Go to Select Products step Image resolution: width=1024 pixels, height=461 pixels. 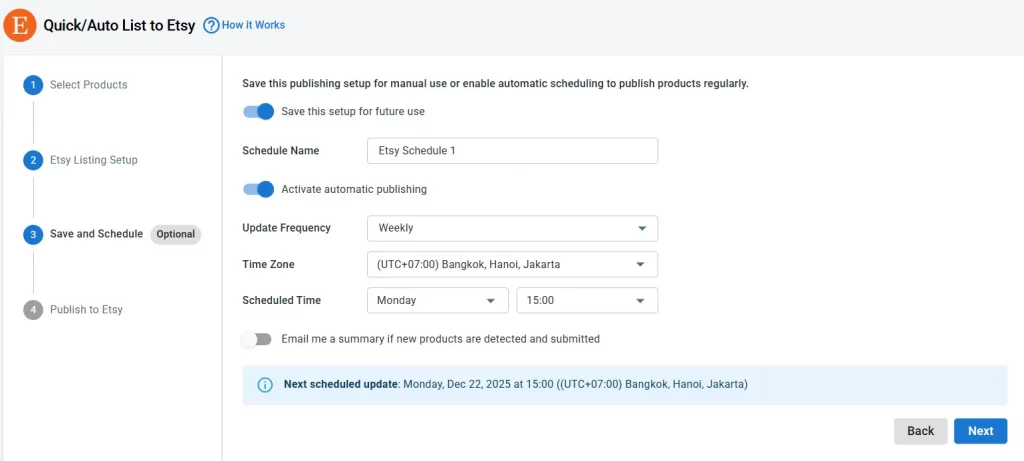(x=89, y=85)
